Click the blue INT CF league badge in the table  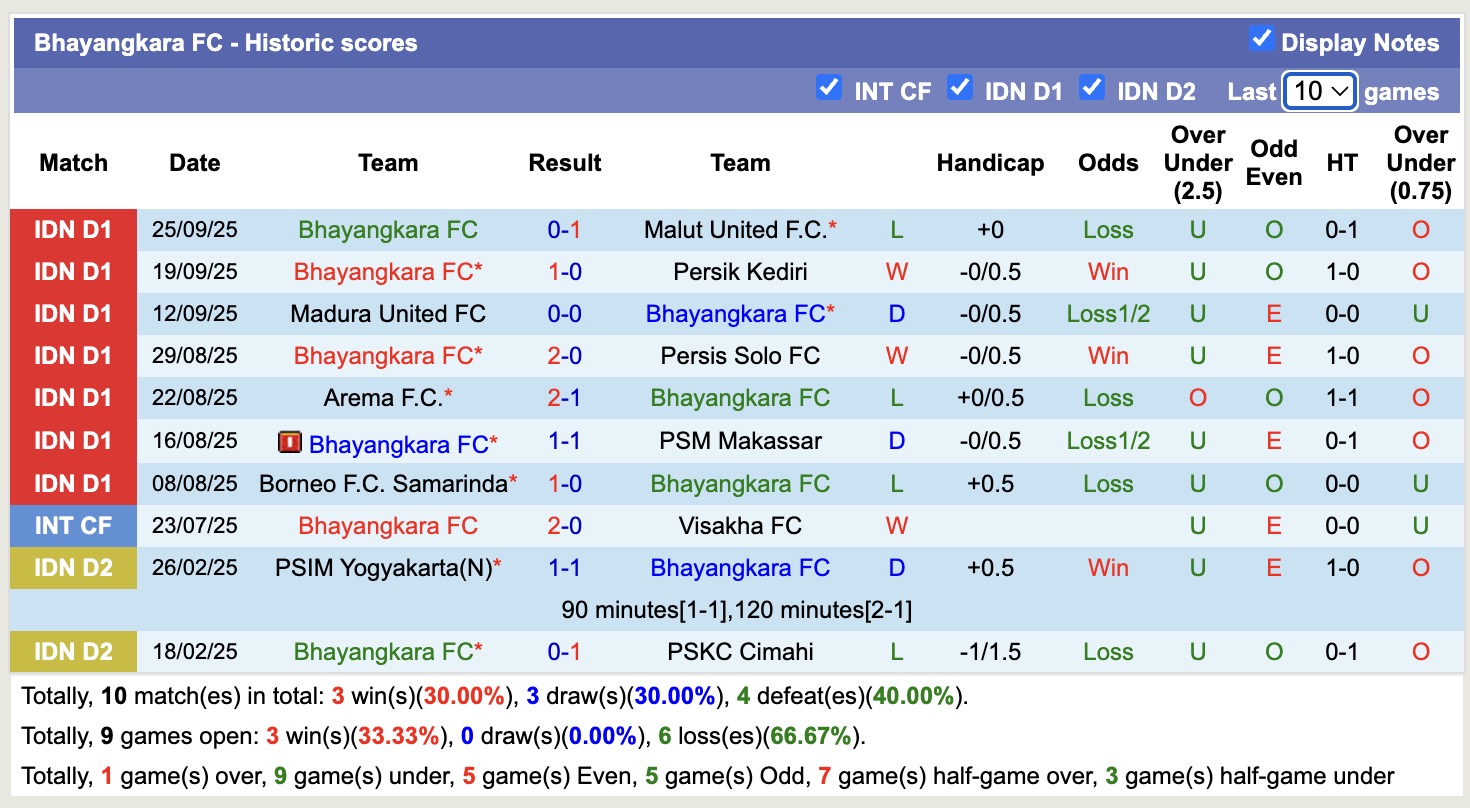pos(73,526)
